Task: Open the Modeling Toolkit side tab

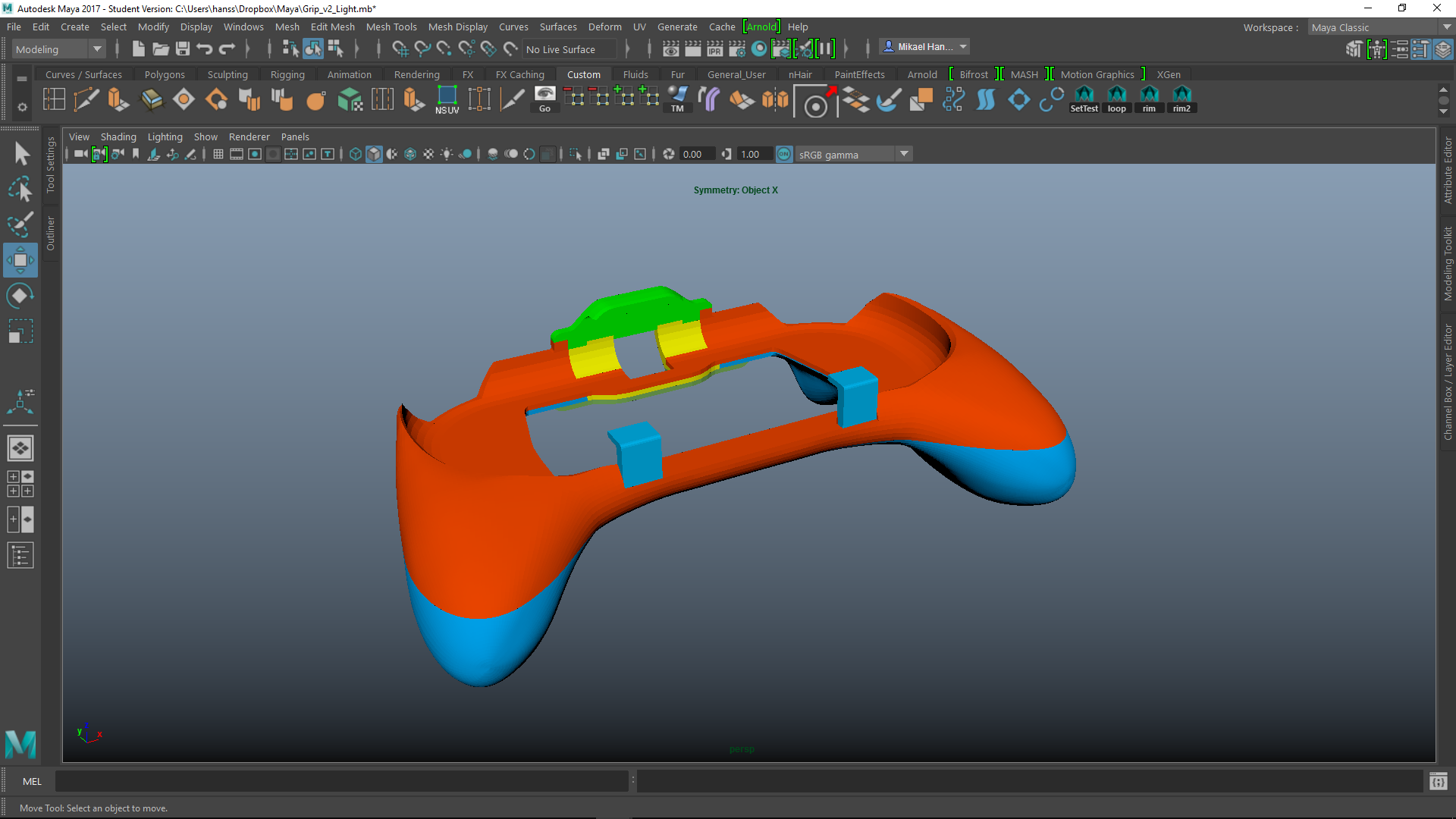Action: tap(1448, 264)
